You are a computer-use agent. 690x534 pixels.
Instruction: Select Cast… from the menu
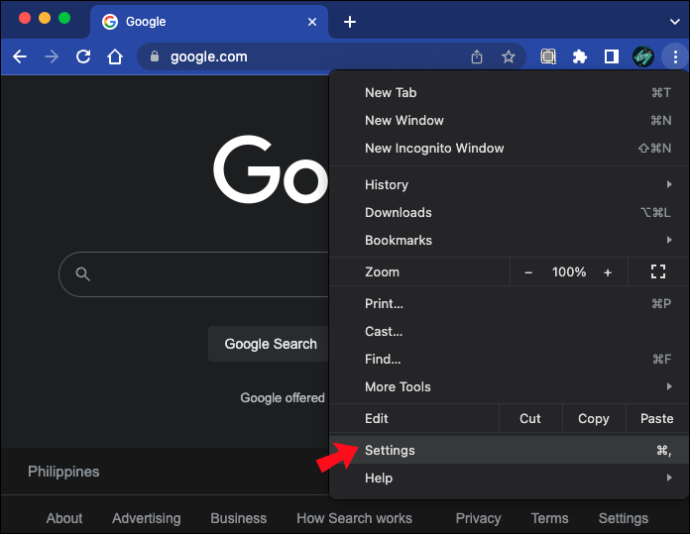(x=509, y=331)
